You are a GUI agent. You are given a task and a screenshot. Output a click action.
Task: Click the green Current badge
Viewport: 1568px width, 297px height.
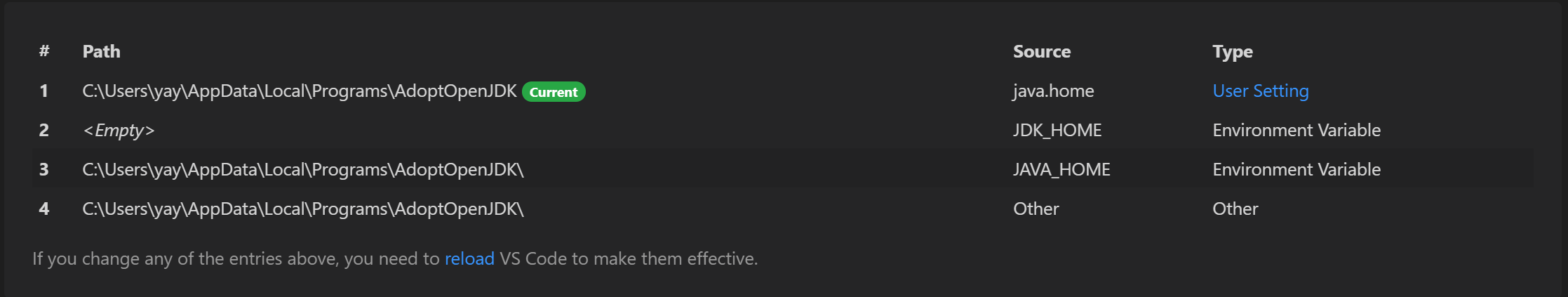554,92
